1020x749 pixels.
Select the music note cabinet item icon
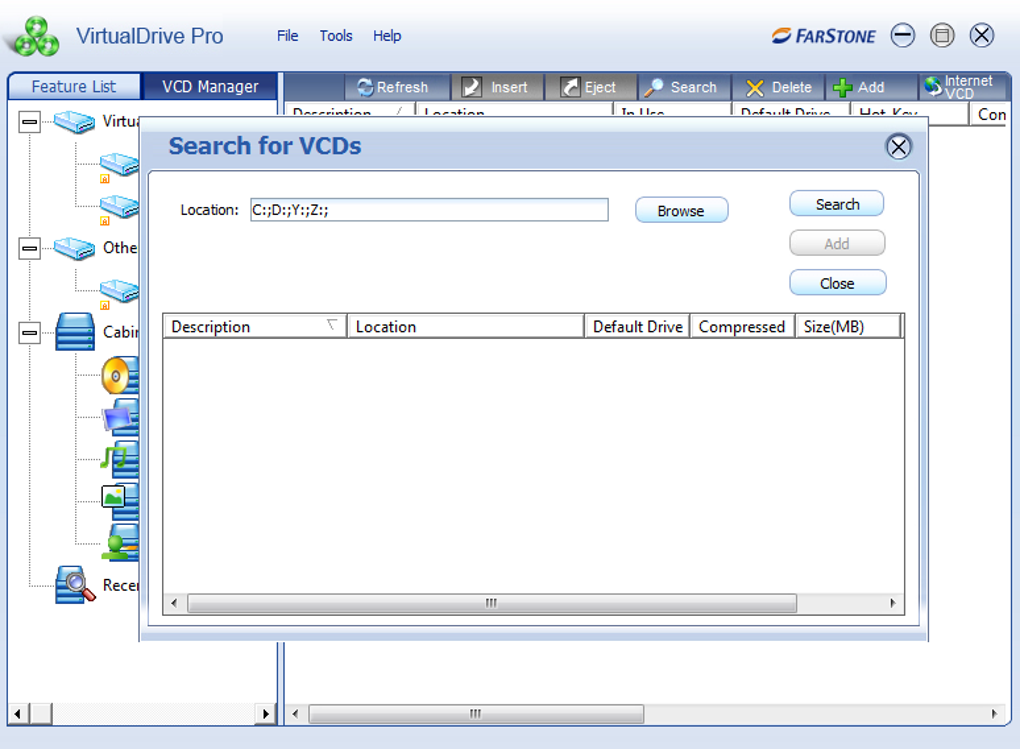pos(120,459)
